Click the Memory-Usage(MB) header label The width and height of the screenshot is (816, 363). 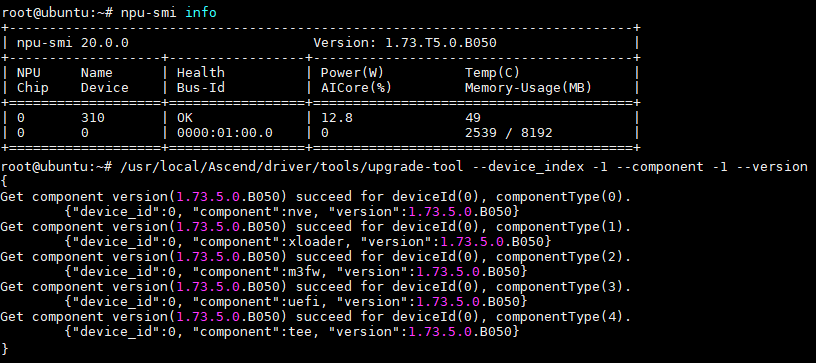[x=528, y=87]
